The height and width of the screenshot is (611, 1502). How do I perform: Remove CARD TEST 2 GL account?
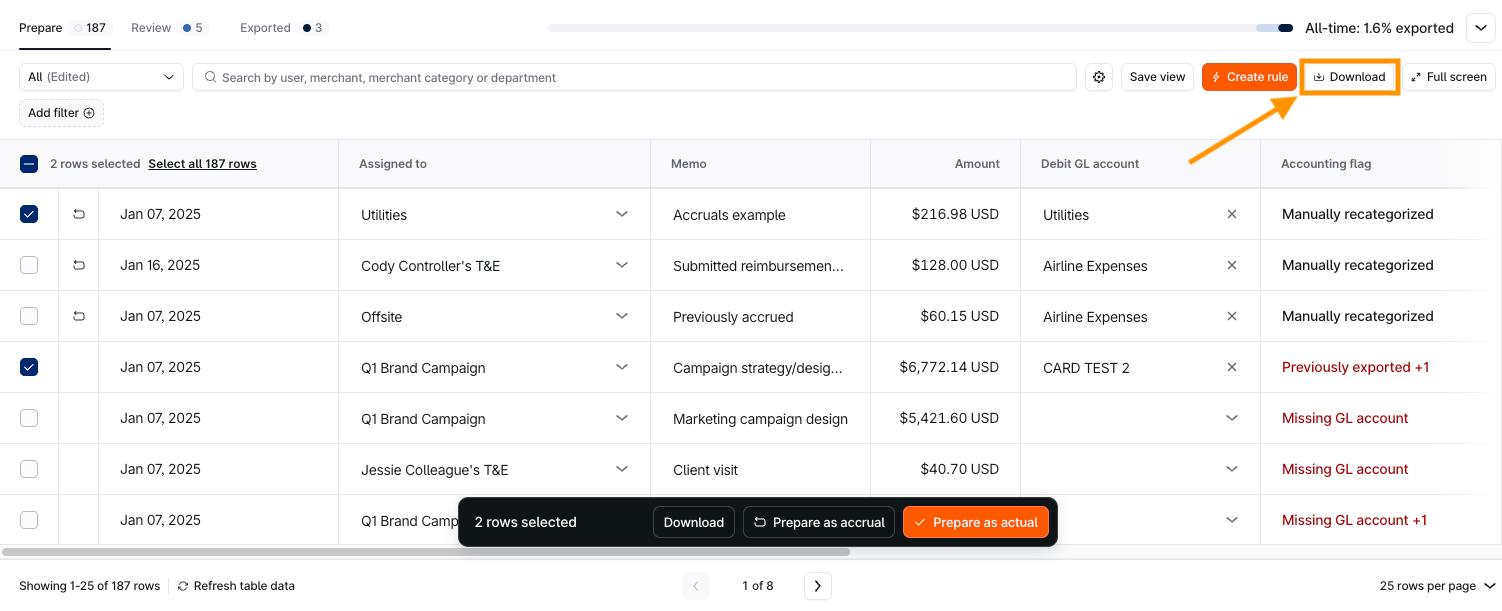[1231, 367]
